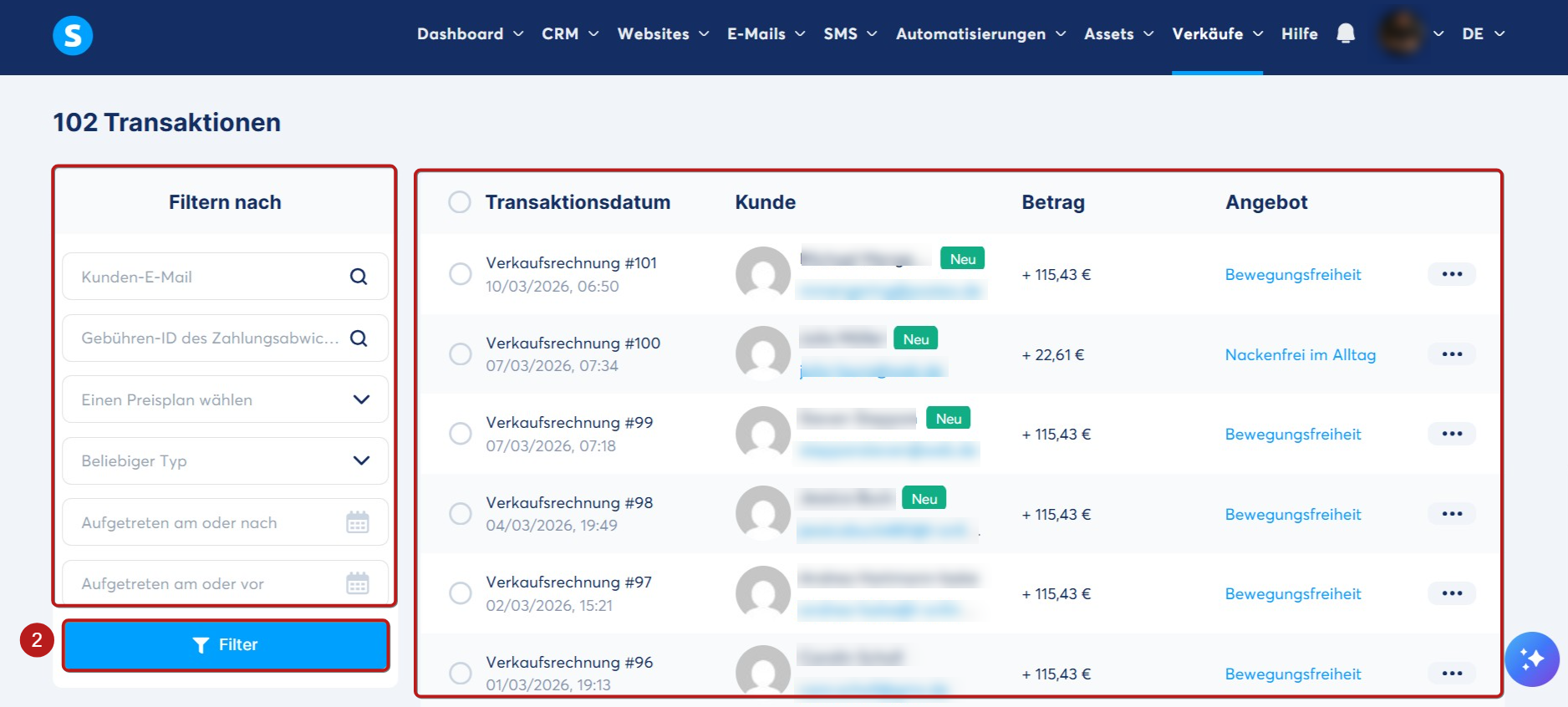Focus 'Aufgetreten am oder vor' date field
Viewport: 1568px width, 707px height.
[x=225, y=583]
